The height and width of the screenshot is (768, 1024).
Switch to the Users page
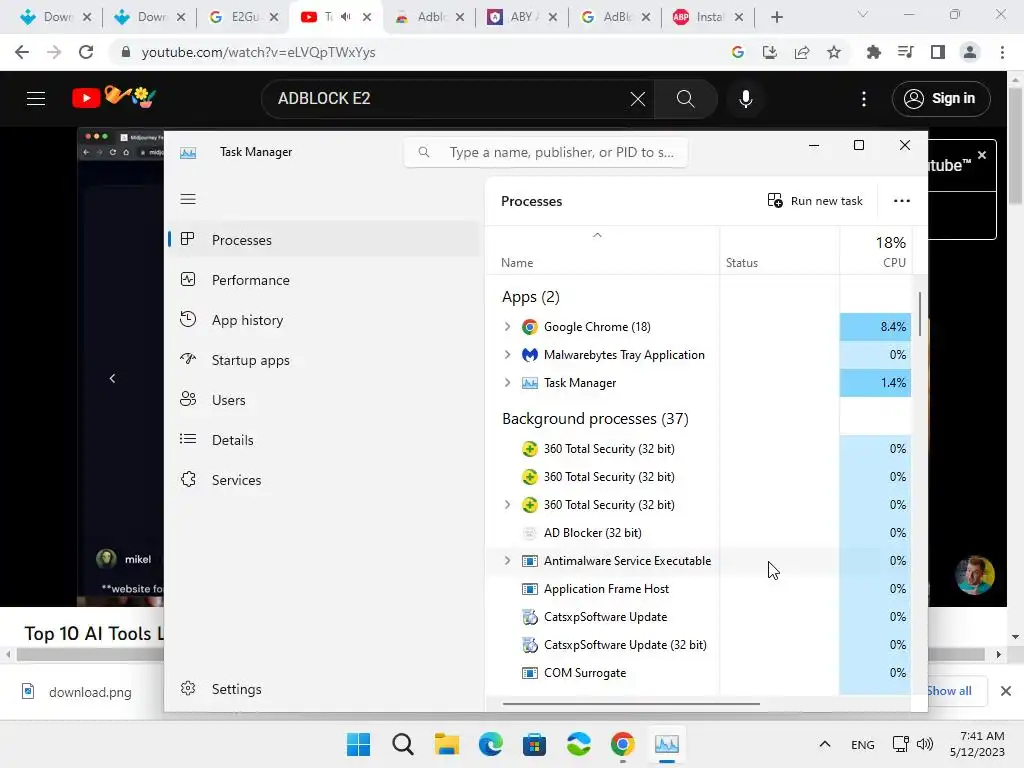point(324,400)
